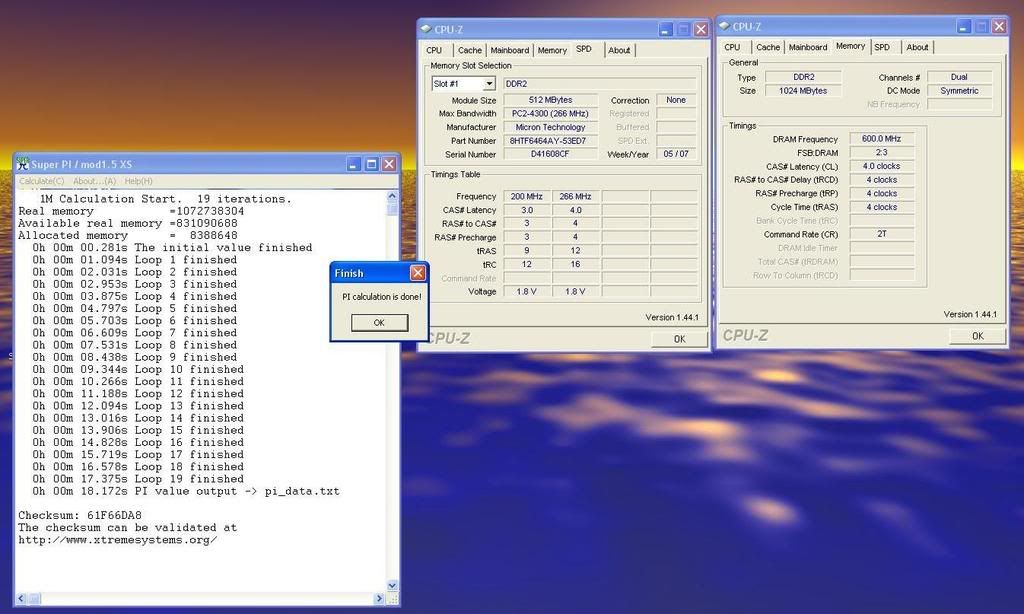Viewport: 1024px width, 614px height.
Task: Click the scroll-up arrow in Super PI
Action: click(392, 197)
